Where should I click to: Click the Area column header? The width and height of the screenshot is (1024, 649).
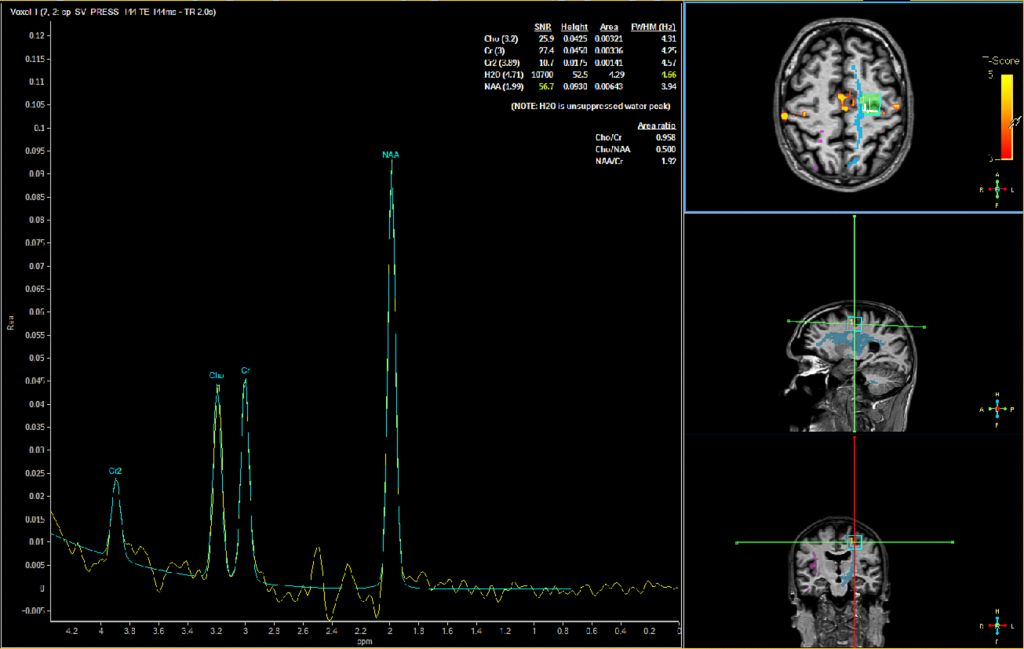click(x=609, y=27)
